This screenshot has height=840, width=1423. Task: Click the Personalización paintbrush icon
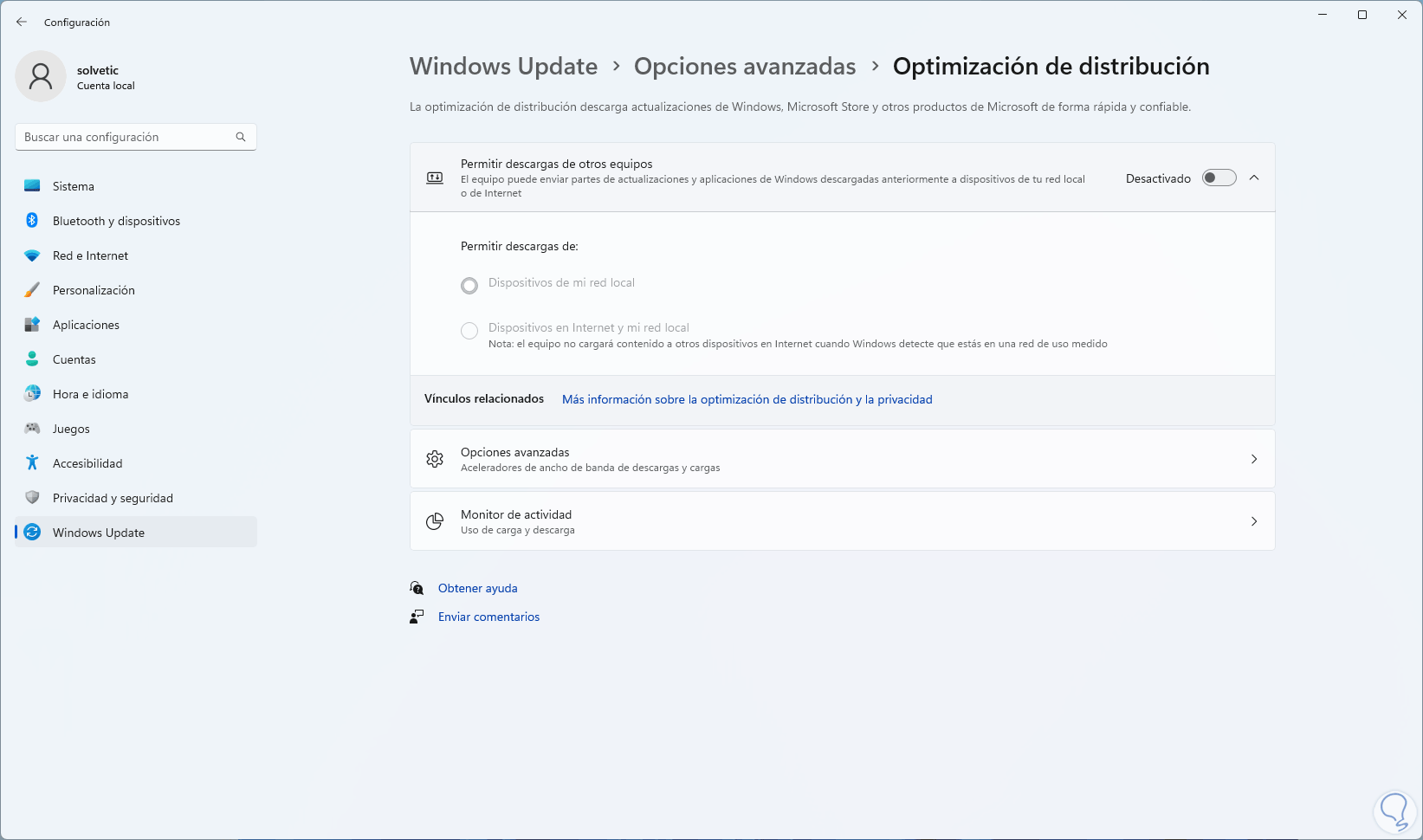click(32, 290)
